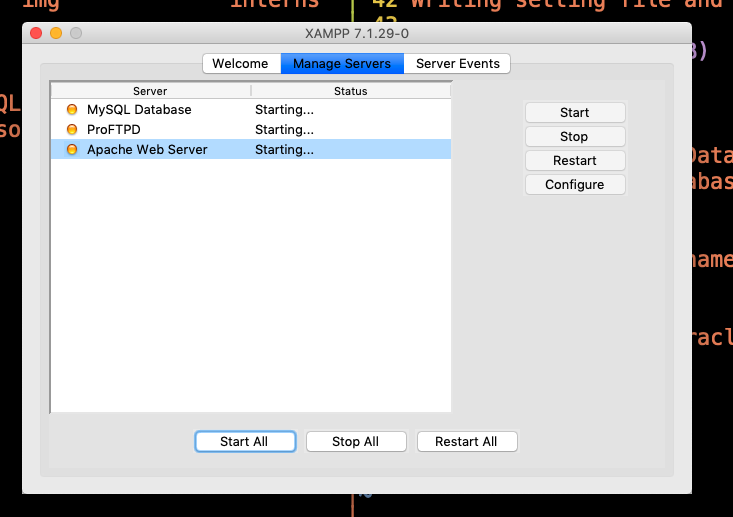This screenshot has width=733, height=517.
Task: Click Apache Web Server's Starting... status
Action: [284, 150]
